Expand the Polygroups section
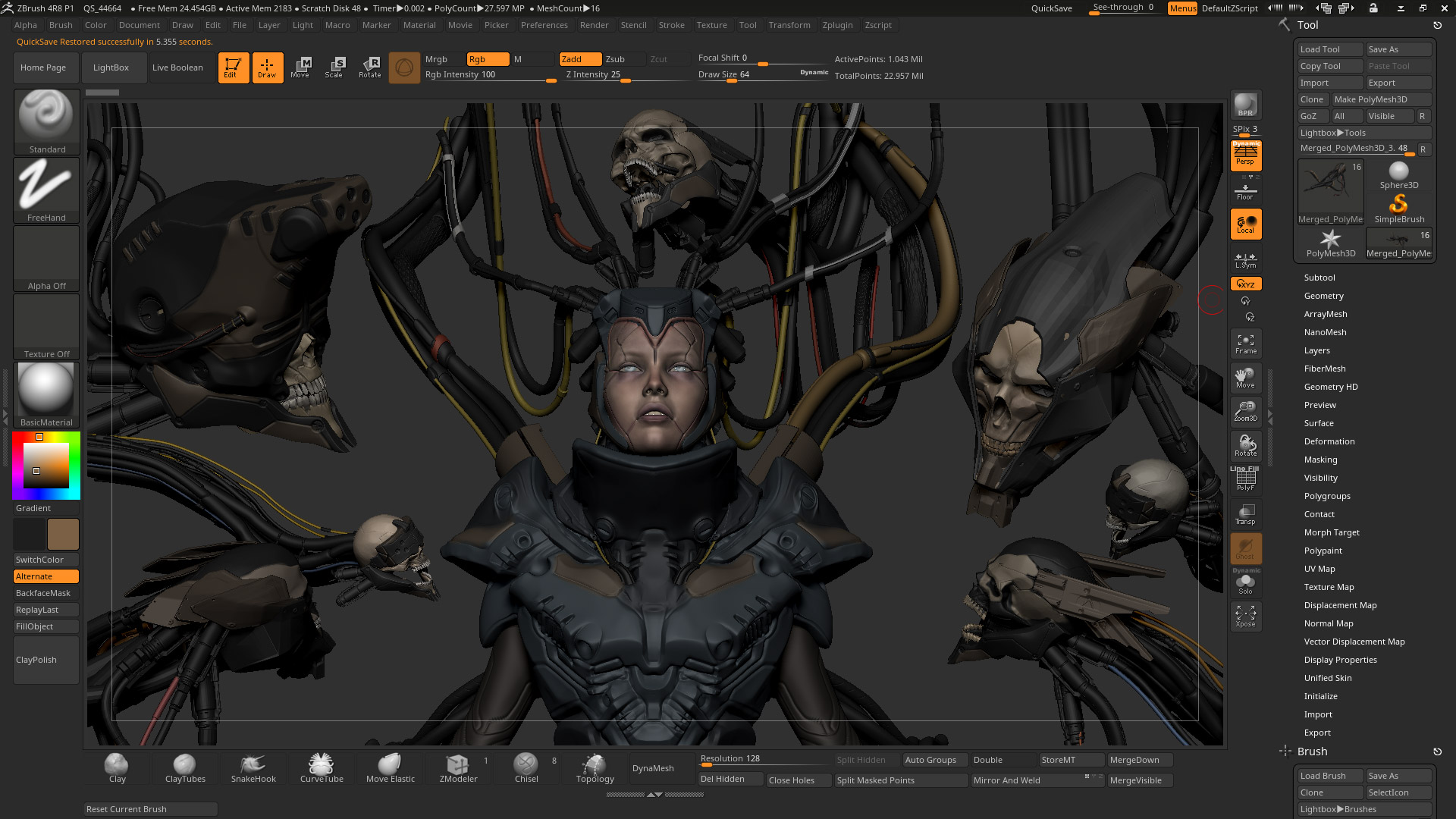 pos(1327,496)
